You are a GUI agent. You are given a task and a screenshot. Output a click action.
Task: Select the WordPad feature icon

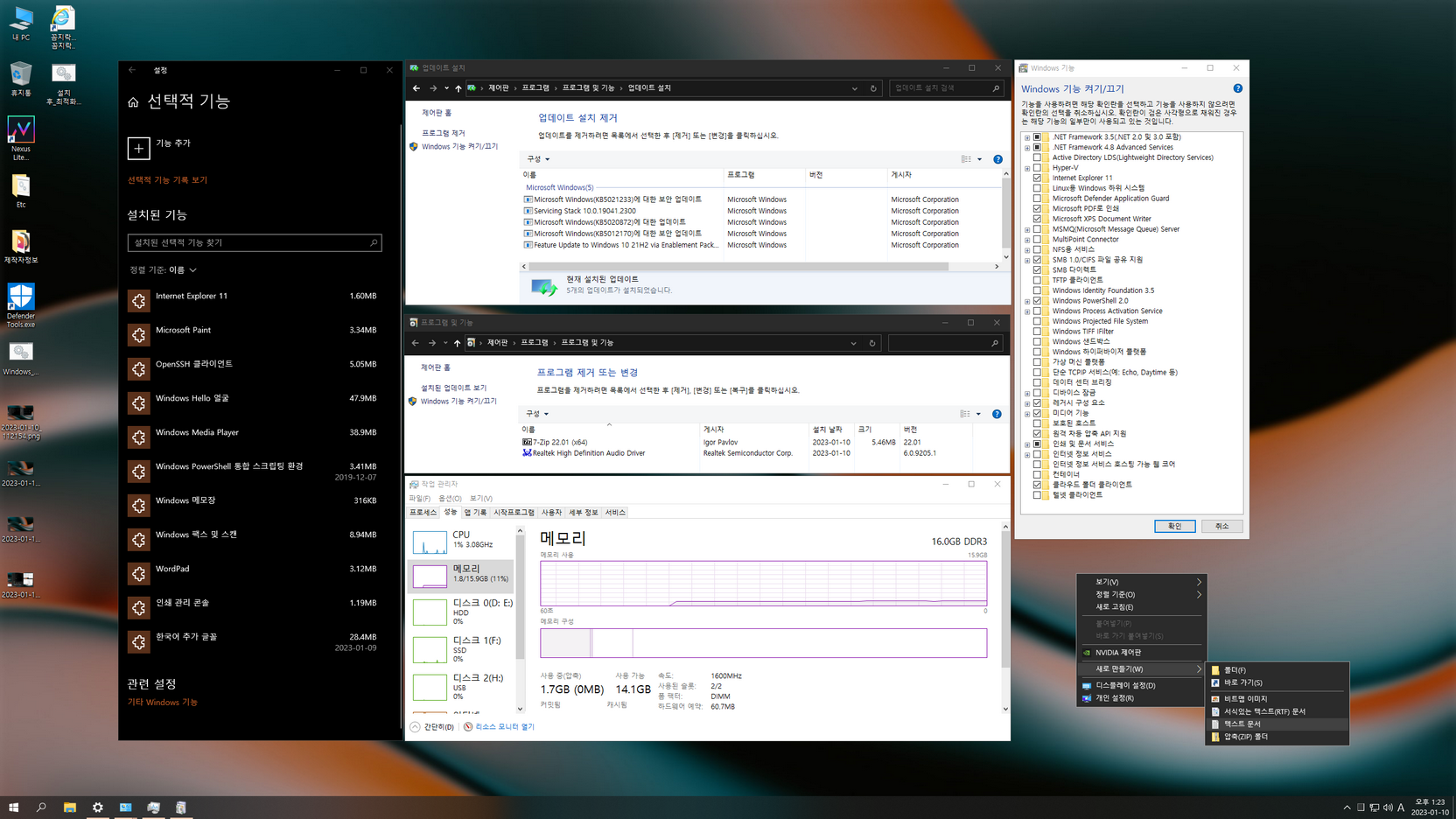click(x=138, y=574)
